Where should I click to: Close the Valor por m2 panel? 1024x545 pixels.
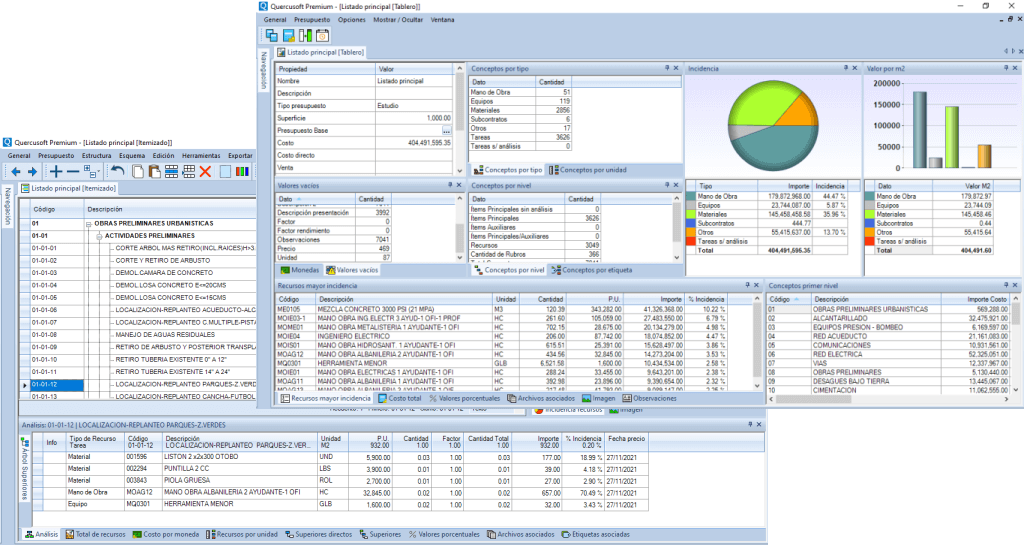pos(1014,68)
